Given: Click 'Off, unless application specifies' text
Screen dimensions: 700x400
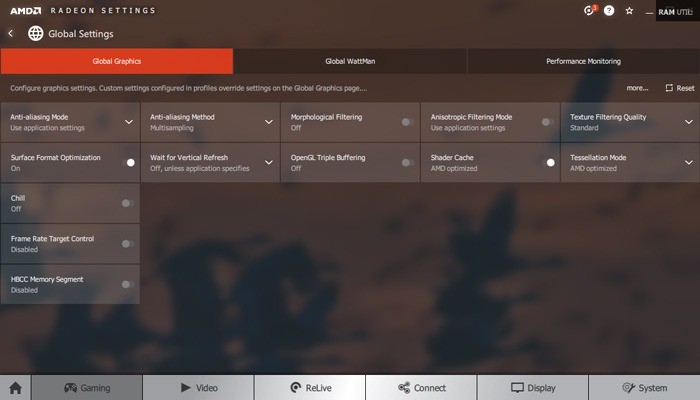Looking at the screenshot, I should (200, 168).
